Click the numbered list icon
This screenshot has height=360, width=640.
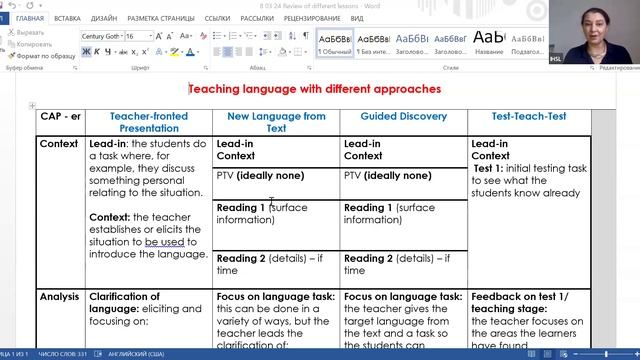click(x=233, y=36)
